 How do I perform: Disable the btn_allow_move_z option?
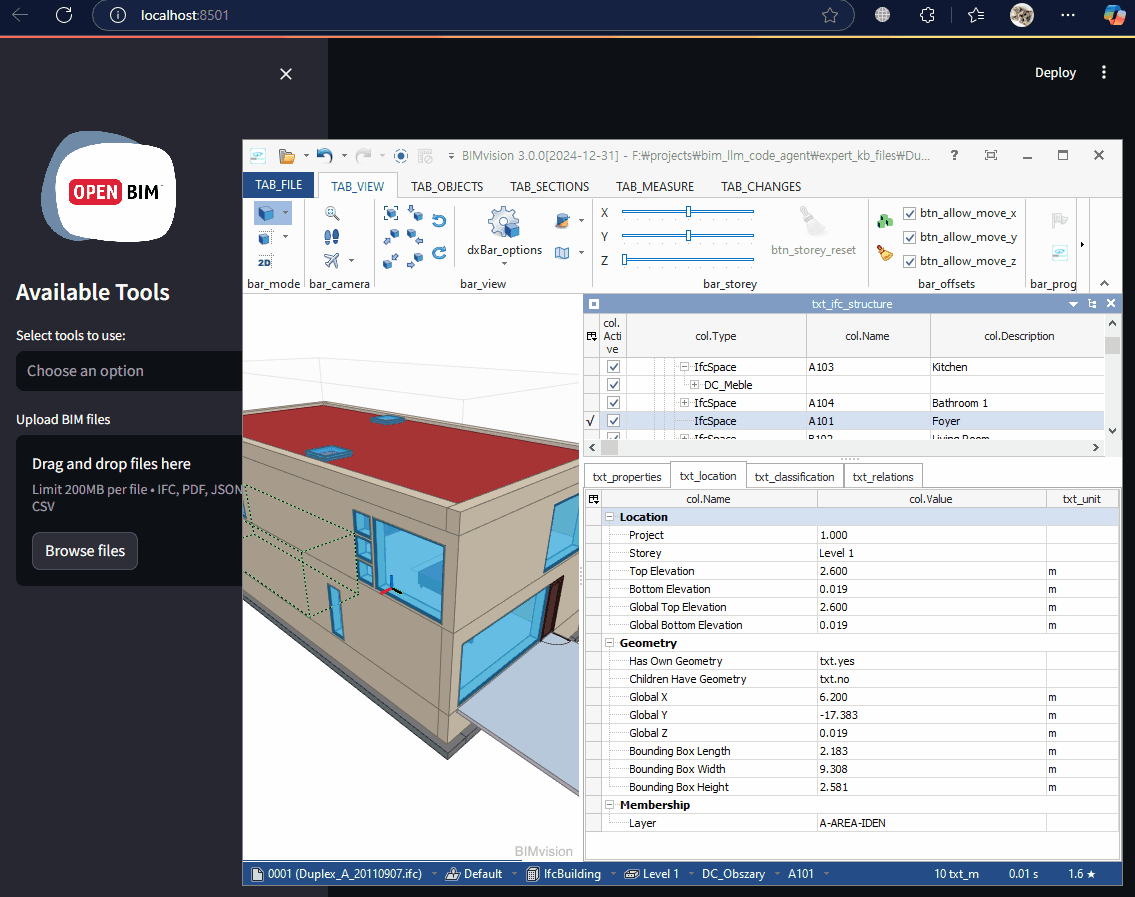(910, 260)
